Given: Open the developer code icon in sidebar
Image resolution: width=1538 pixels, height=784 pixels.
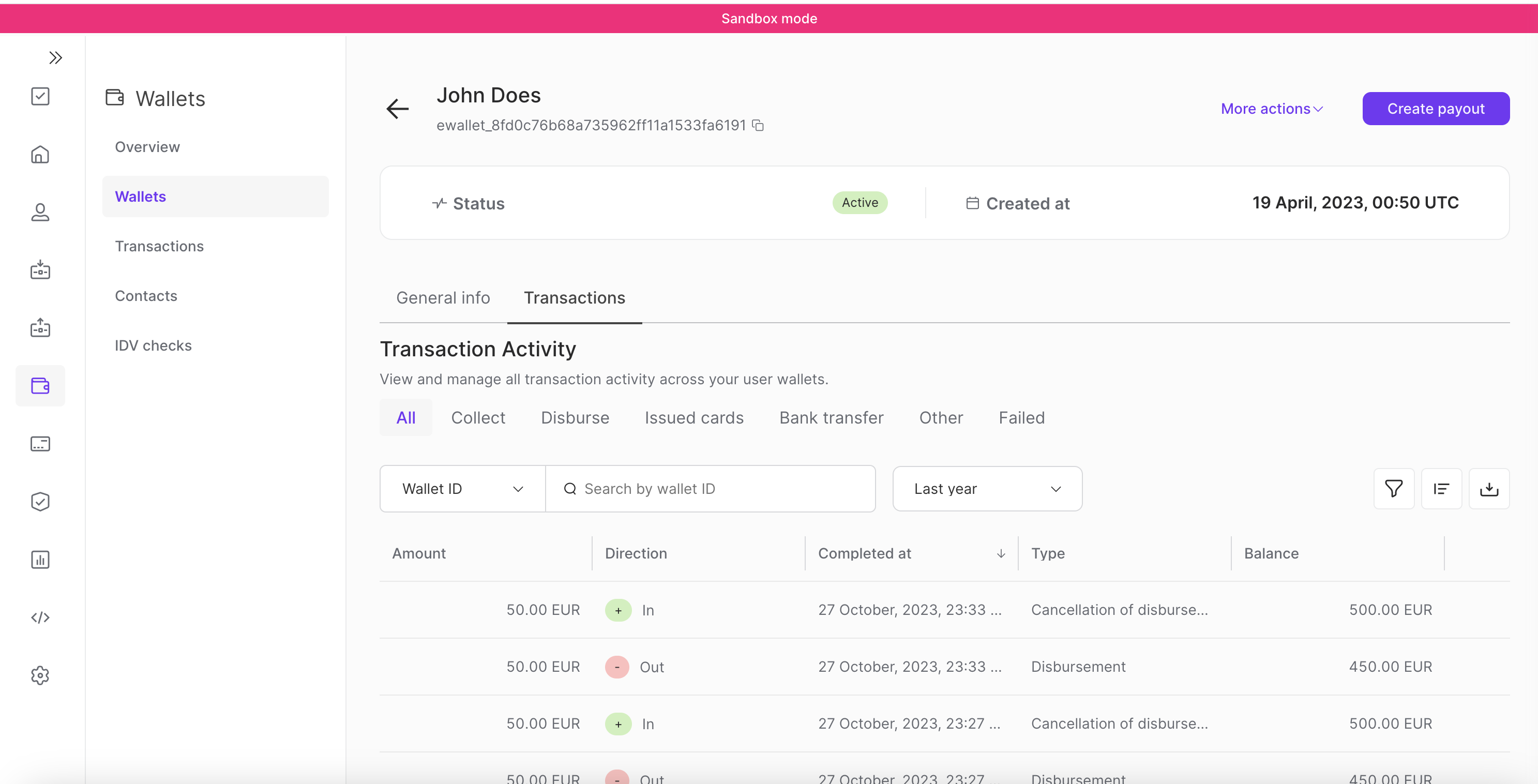Looking at the screenshot, I should (40, 617).
